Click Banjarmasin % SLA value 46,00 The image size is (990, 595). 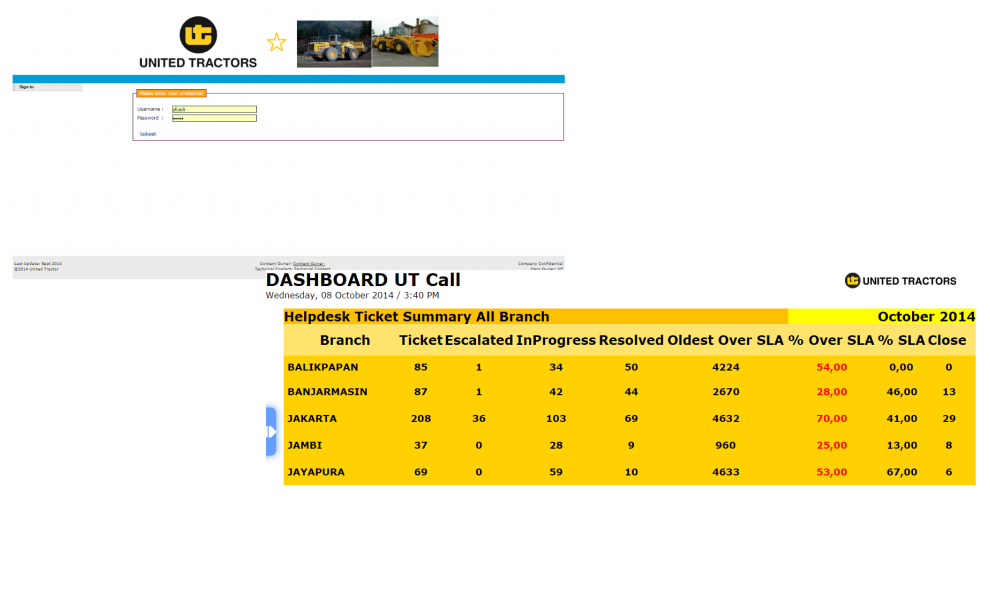point(902,392)
